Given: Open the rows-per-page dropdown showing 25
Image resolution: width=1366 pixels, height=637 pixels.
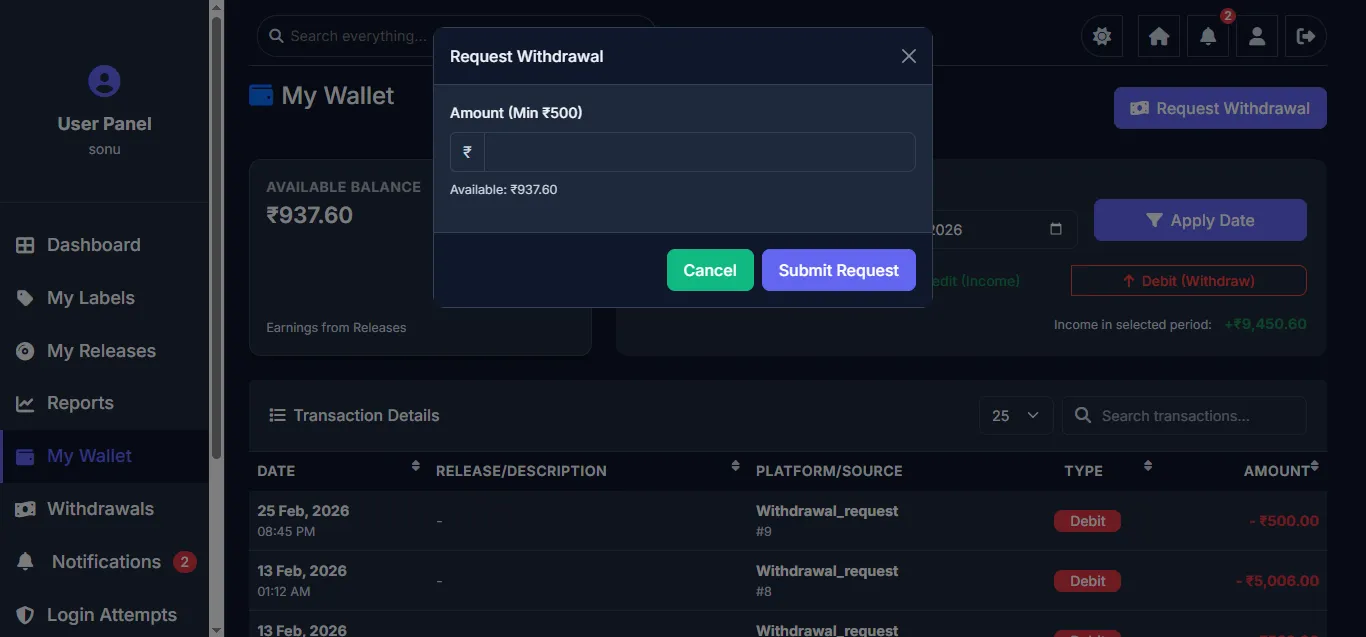Looking at the screenshot, I should coord(1015,415).
